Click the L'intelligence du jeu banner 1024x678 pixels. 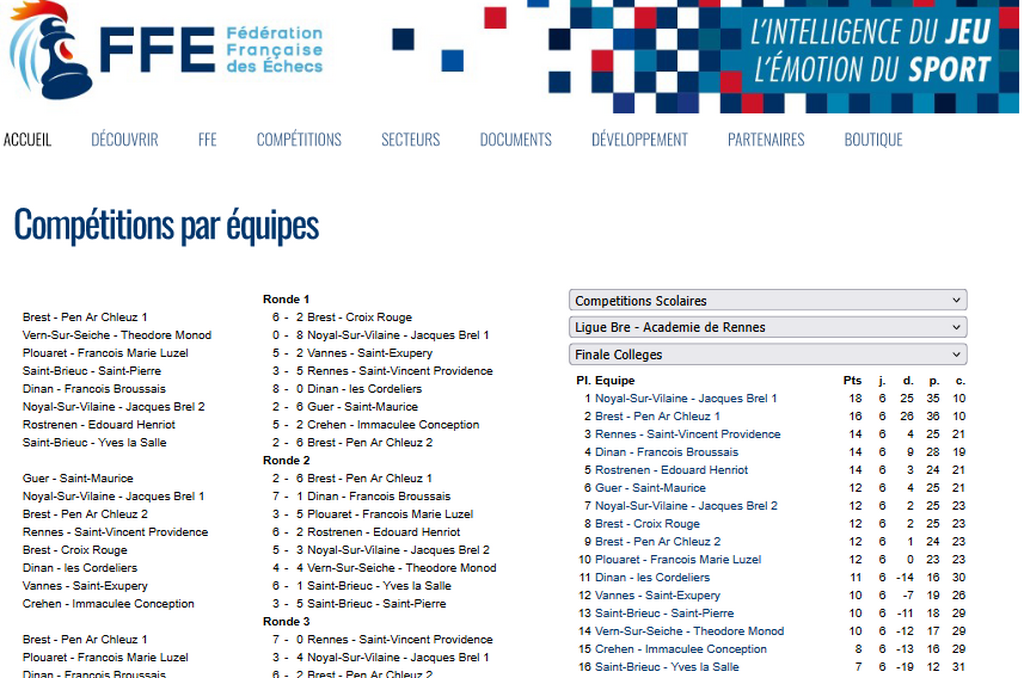tap(870, 50)
